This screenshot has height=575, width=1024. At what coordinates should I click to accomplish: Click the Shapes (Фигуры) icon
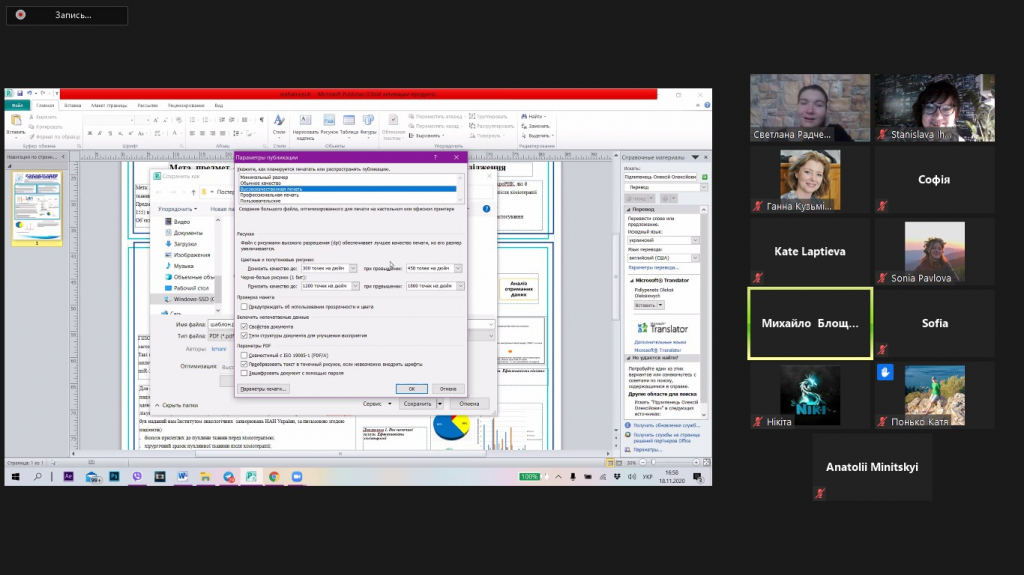(x=368, y=120)
